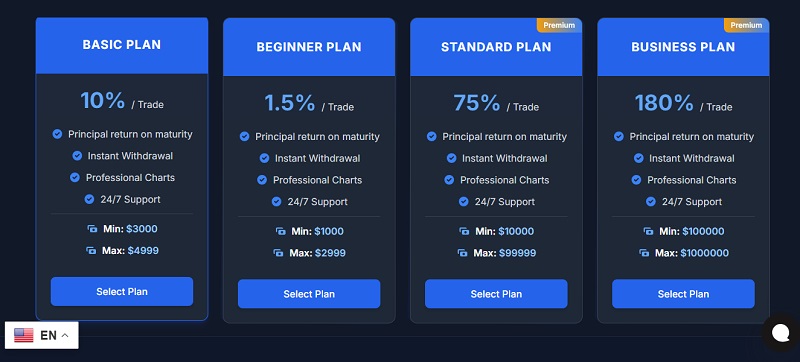Image resolution: width=800 pixels, height=362 pixels.
Task: Click the Premium badge on Business Plan
Action: point(746,25)
